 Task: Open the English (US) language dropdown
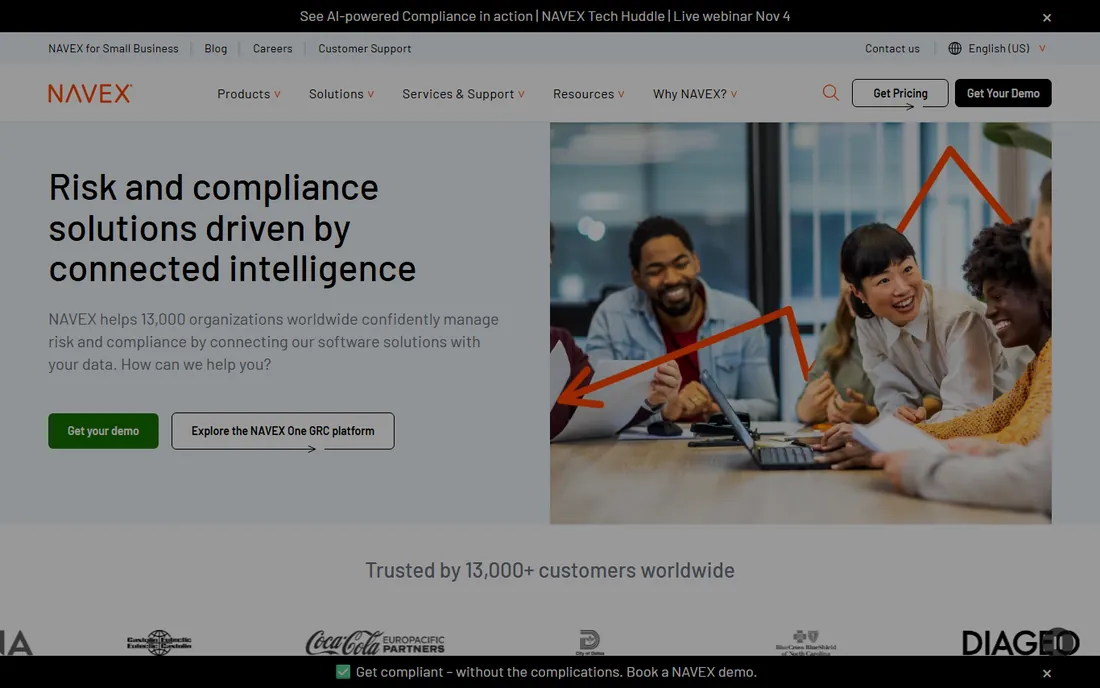point(997,48)
